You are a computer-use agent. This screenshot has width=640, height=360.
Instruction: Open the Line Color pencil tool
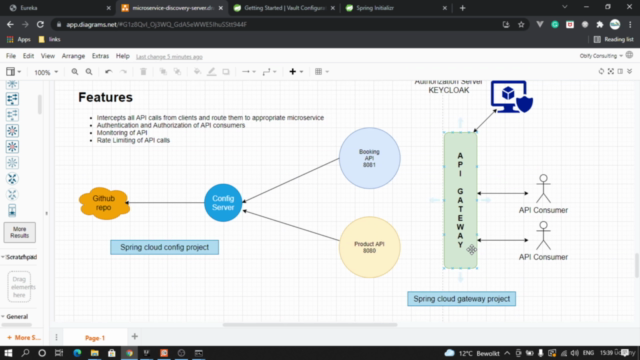(x=211, y=72)
